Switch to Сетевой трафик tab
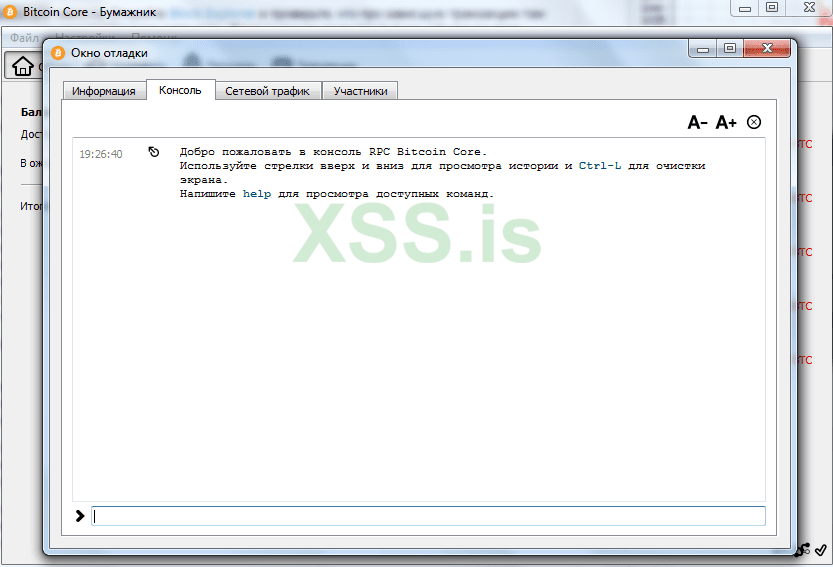Screen dimensions: 833x567 (x=267, y=91)
